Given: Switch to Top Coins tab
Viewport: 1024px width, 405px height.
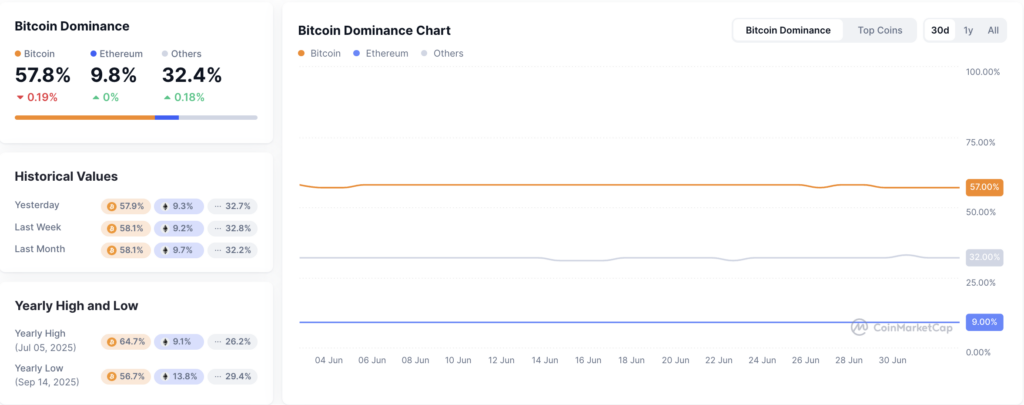Looking at the screenshot, I should coord(880,30).
